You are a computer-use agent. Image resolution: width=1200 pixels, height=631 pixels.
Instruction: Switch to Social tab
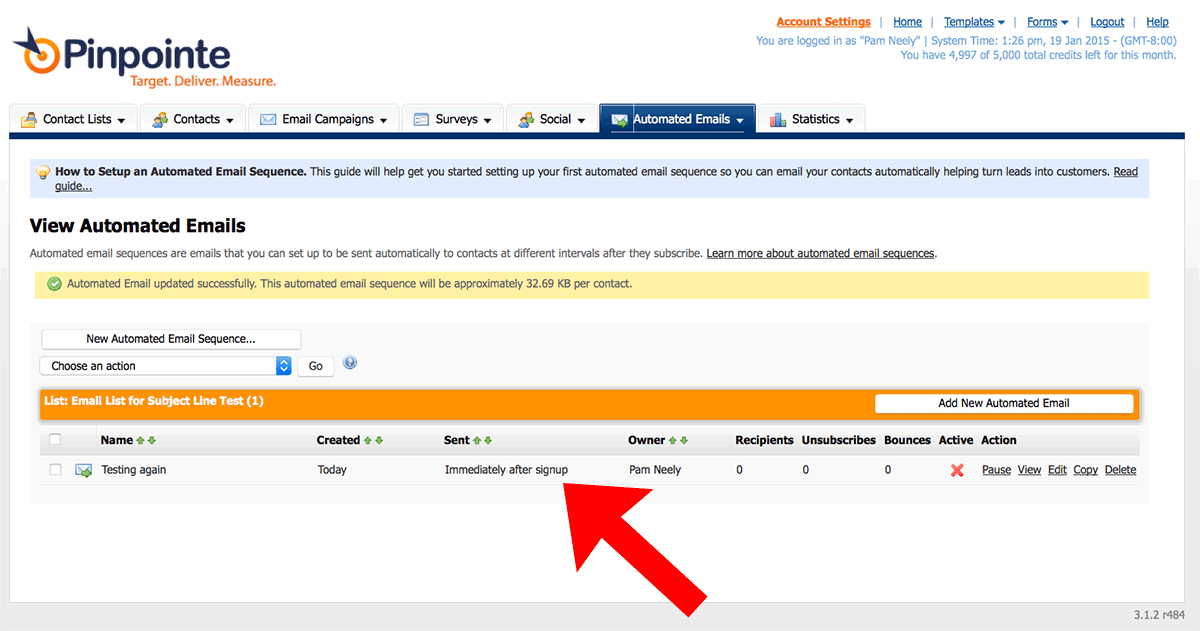pyautogui.click(x=552, y=119)
